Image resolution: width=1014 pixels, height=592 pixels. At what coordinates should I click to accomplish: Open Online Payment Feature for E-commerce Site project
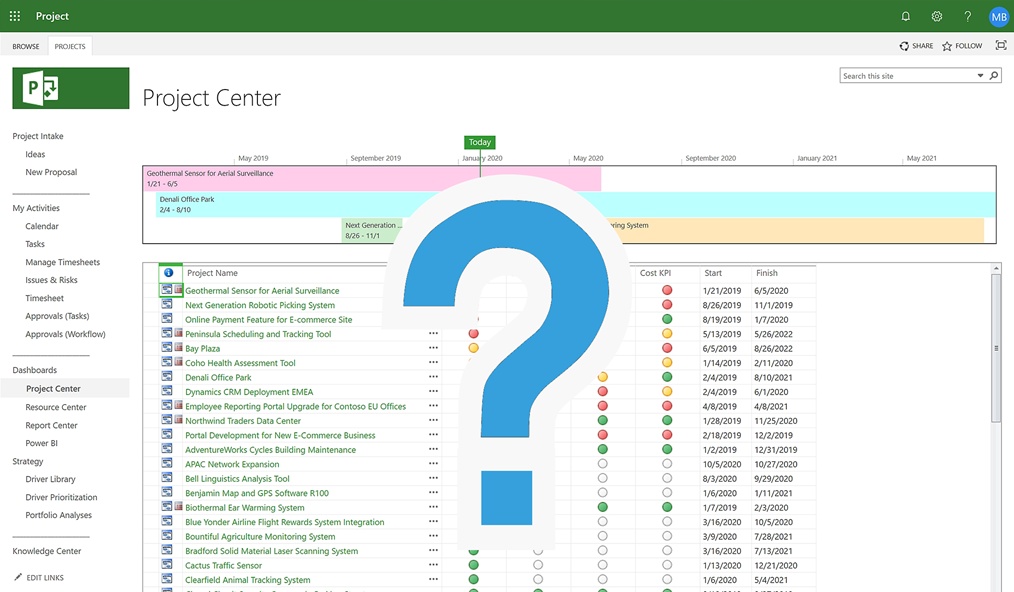[268, 320]
